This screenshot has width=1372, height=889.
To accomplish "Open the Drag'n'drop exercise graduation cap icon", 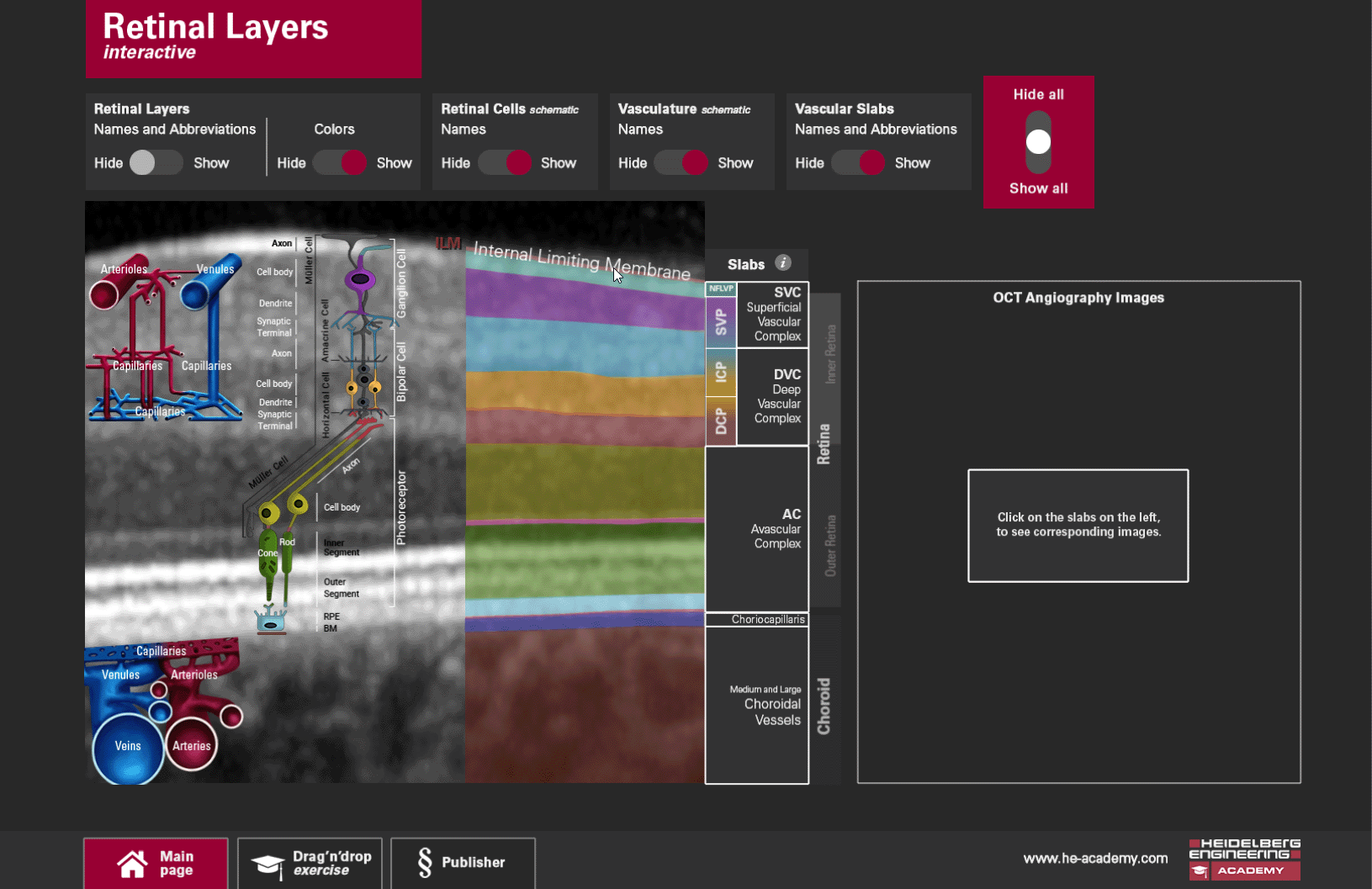I will click(268, 864).
